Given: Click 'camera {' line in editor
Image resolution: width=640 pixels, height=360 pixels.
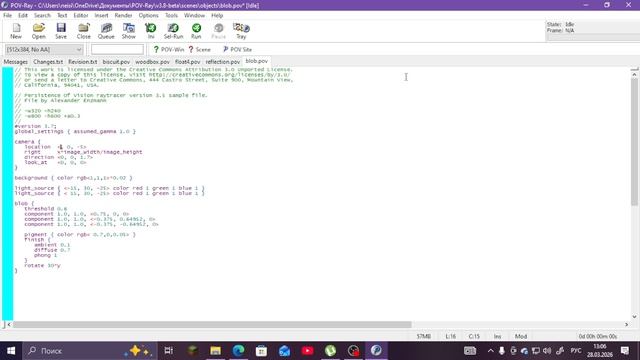Looking at the screenshot, I should [x=28, y=142].
